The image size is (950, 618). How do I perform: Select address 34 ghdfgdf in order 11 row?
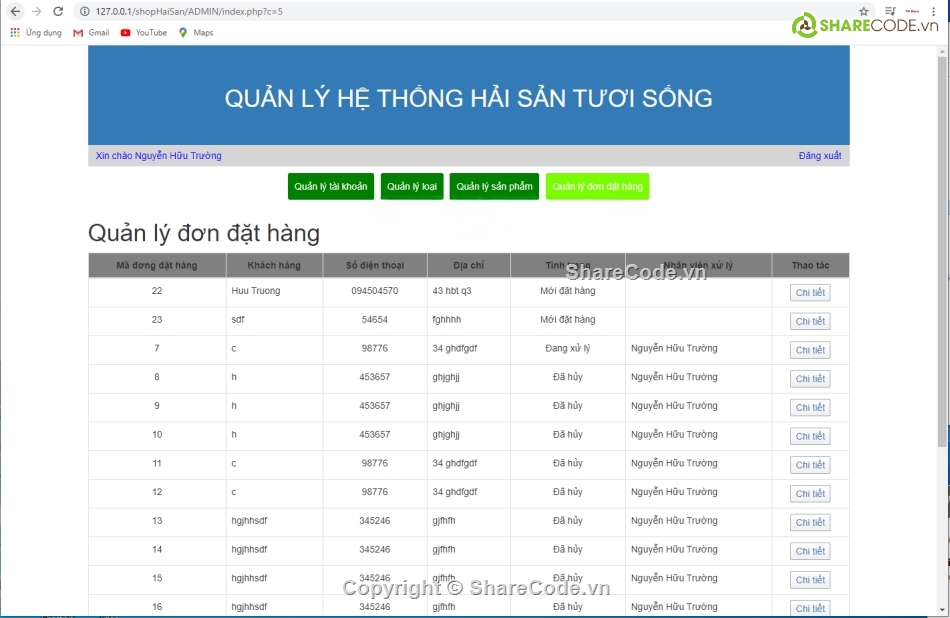(454, 463)
